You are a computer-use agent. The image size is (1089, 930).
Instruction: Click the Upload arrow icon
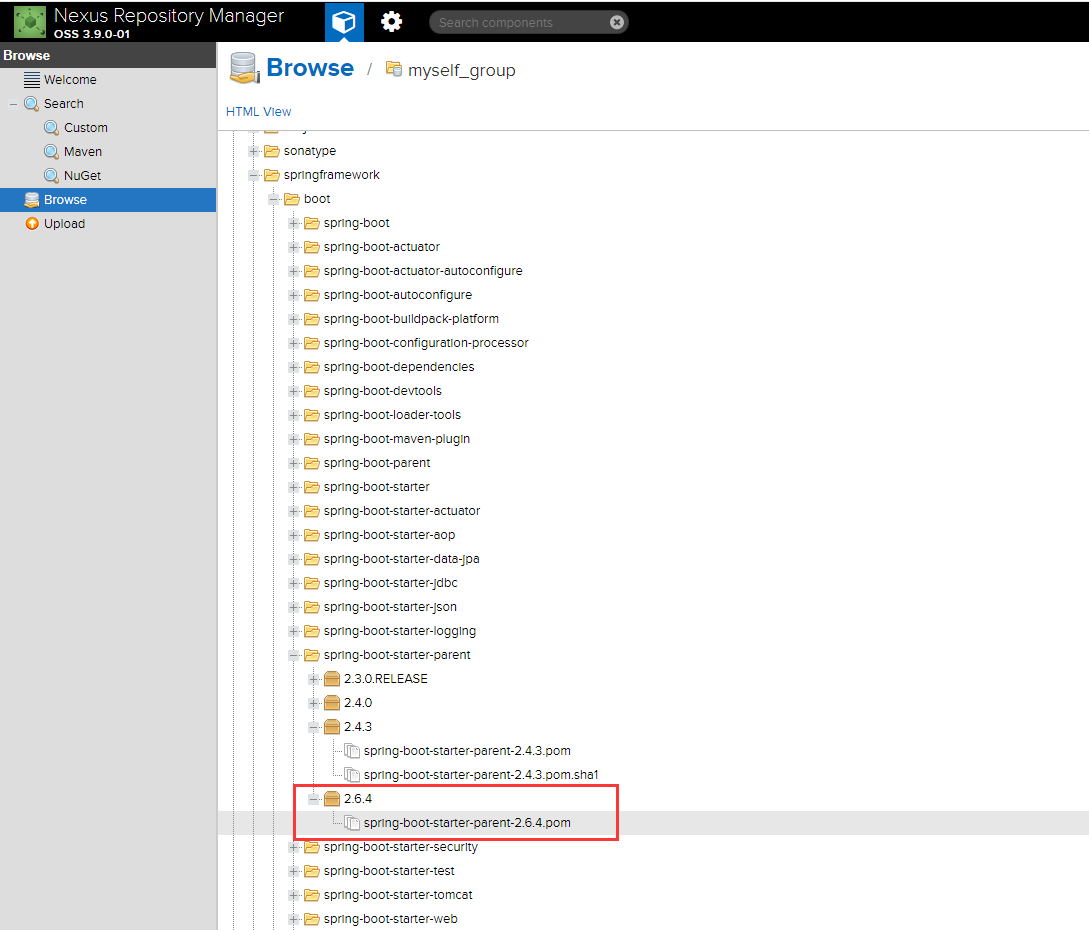32,224
